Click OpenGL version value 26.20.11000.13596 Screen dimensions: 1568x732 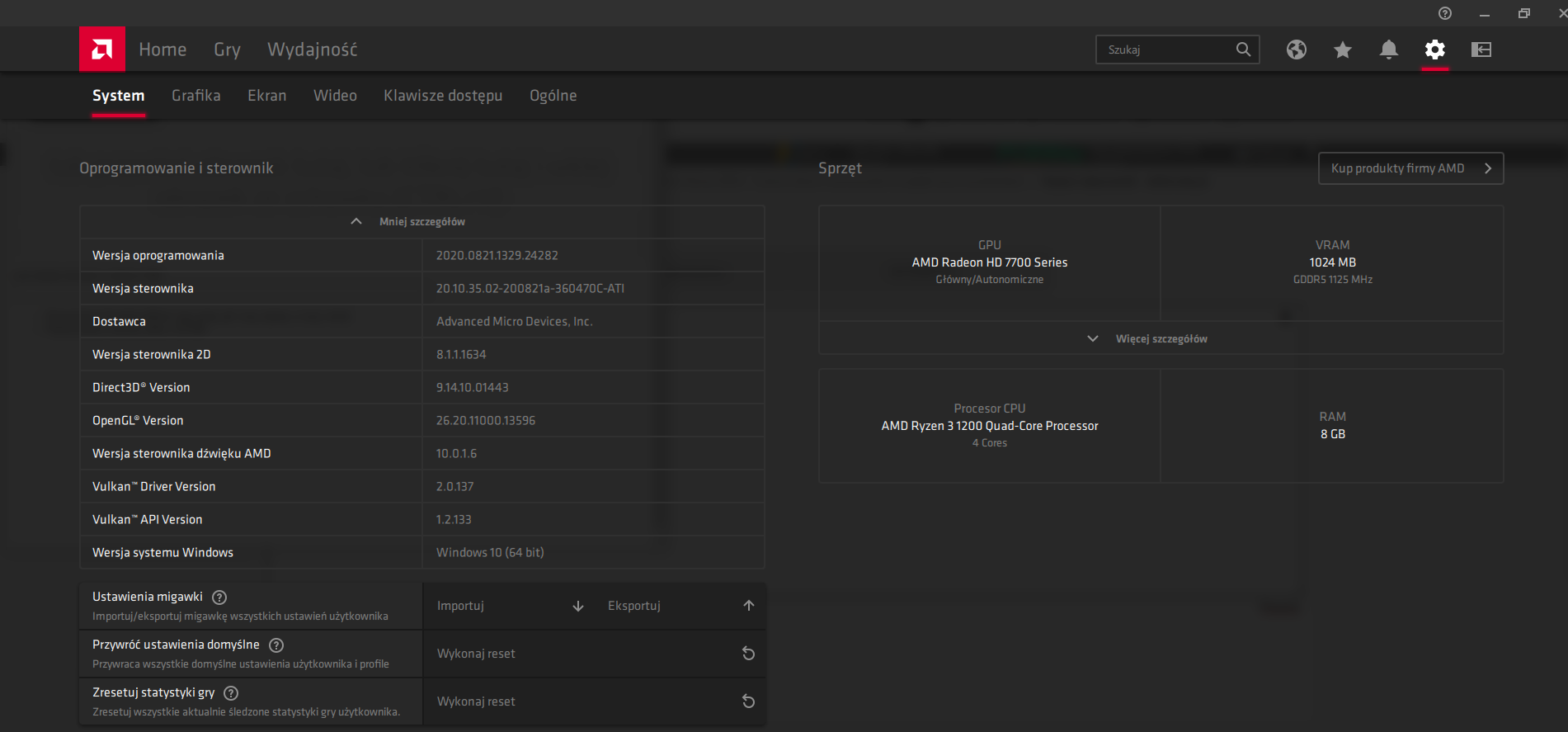(486, 421)
